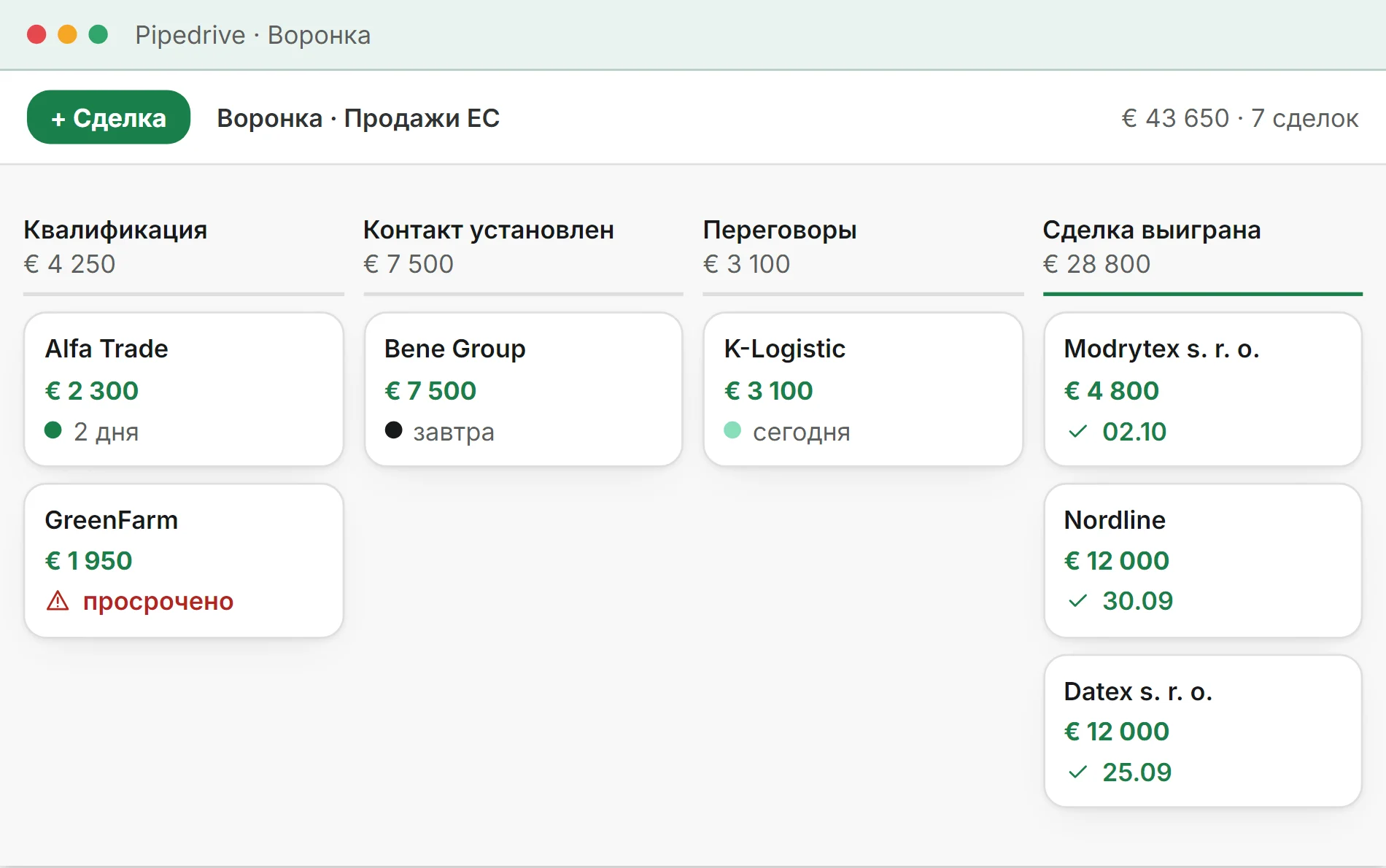Click the yellow minimize window button
1386x868 pixels.
(x=67, y=34)
